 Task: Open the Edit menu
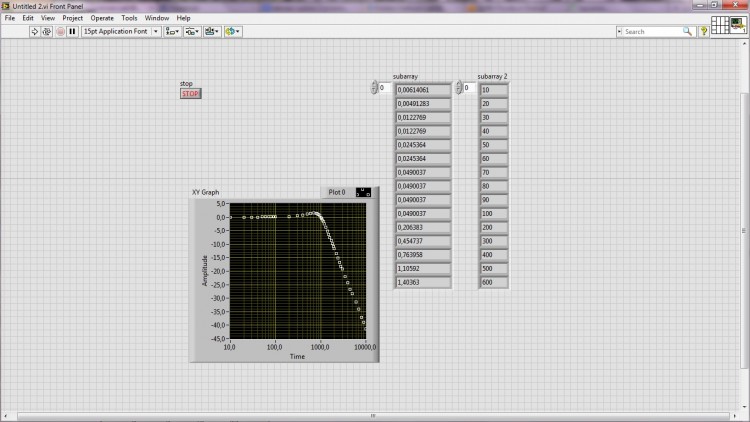[x=28, y=18]
